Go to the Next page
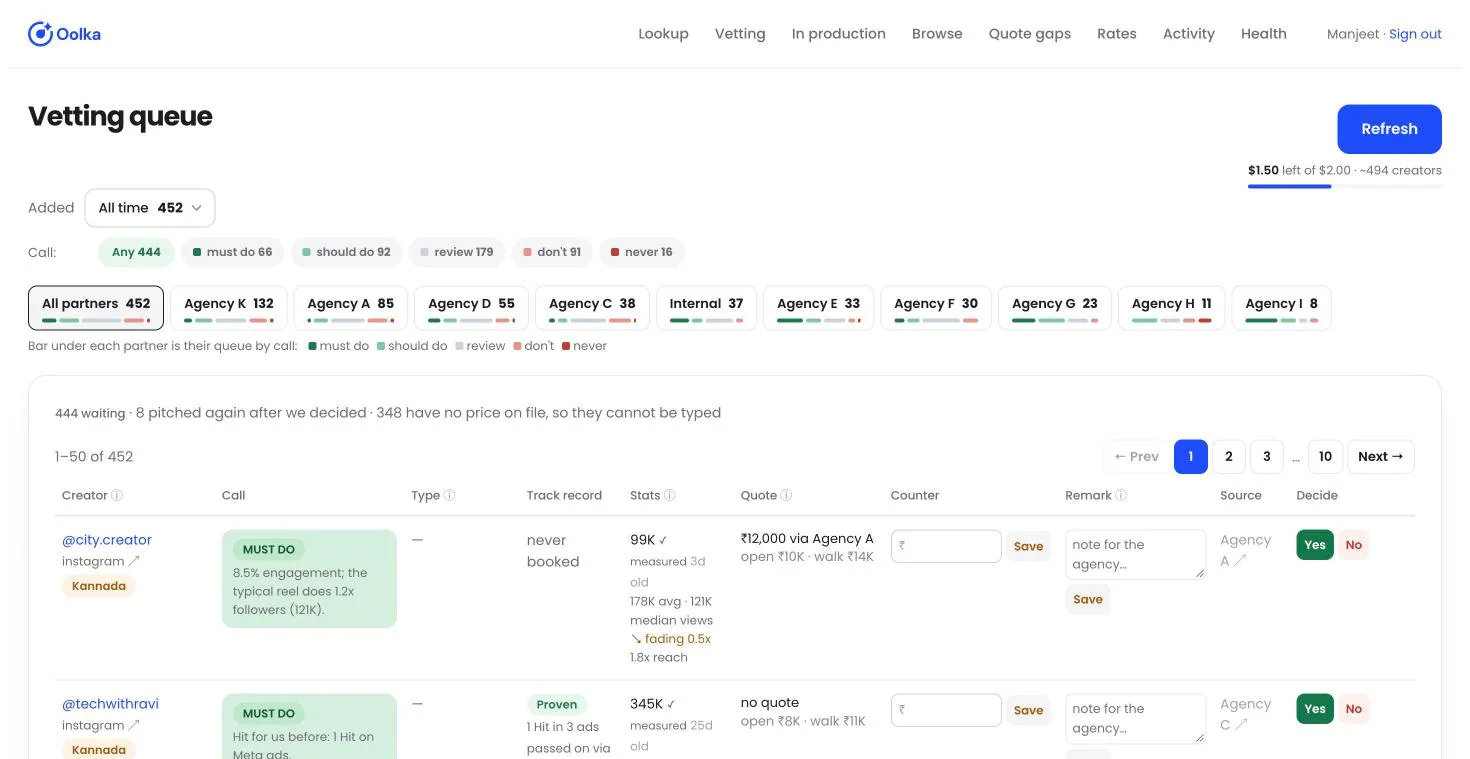This screenshot has height=759, width=1470. tap(1381, 457)
